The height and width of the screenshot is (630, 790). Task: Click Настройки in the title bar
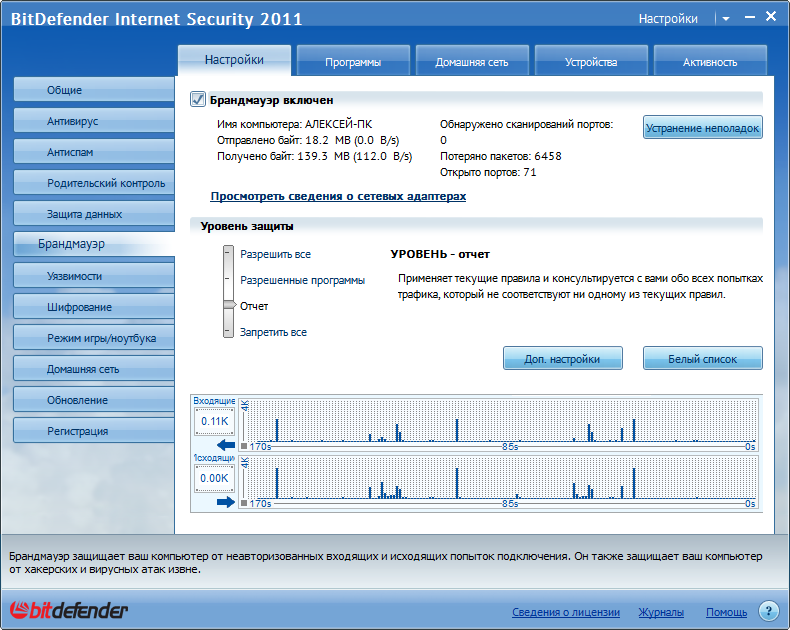668,19
